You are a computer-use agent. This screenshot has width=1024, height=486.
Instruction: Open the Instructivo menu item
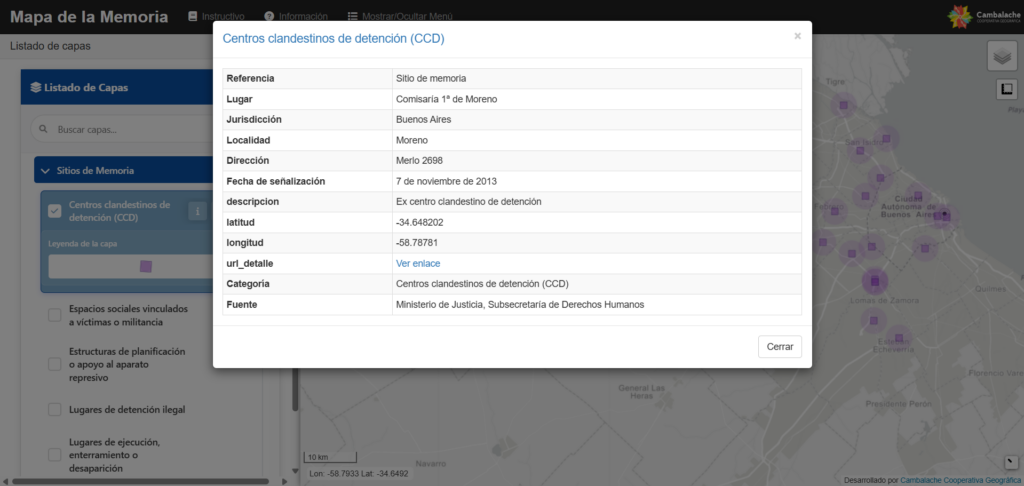(216, 17)
